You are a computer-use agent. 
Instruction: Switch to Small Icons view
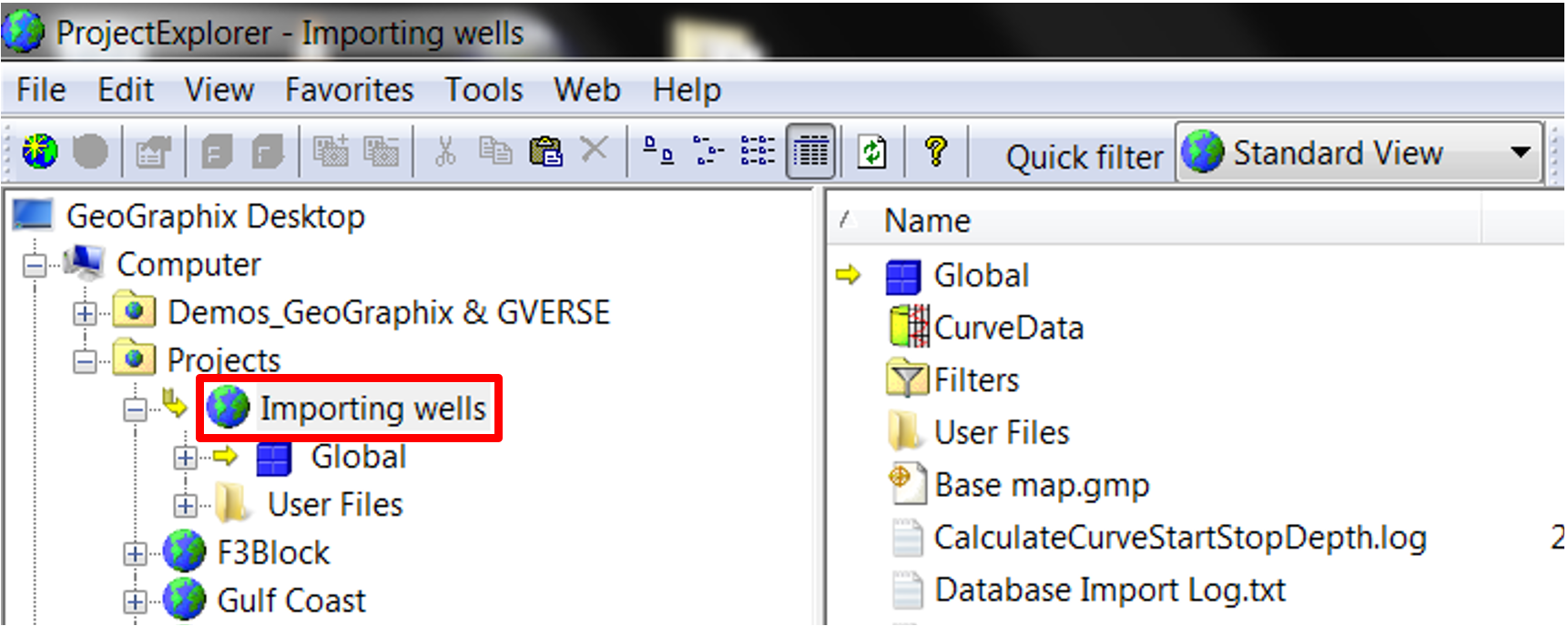[x=708, y=151]
